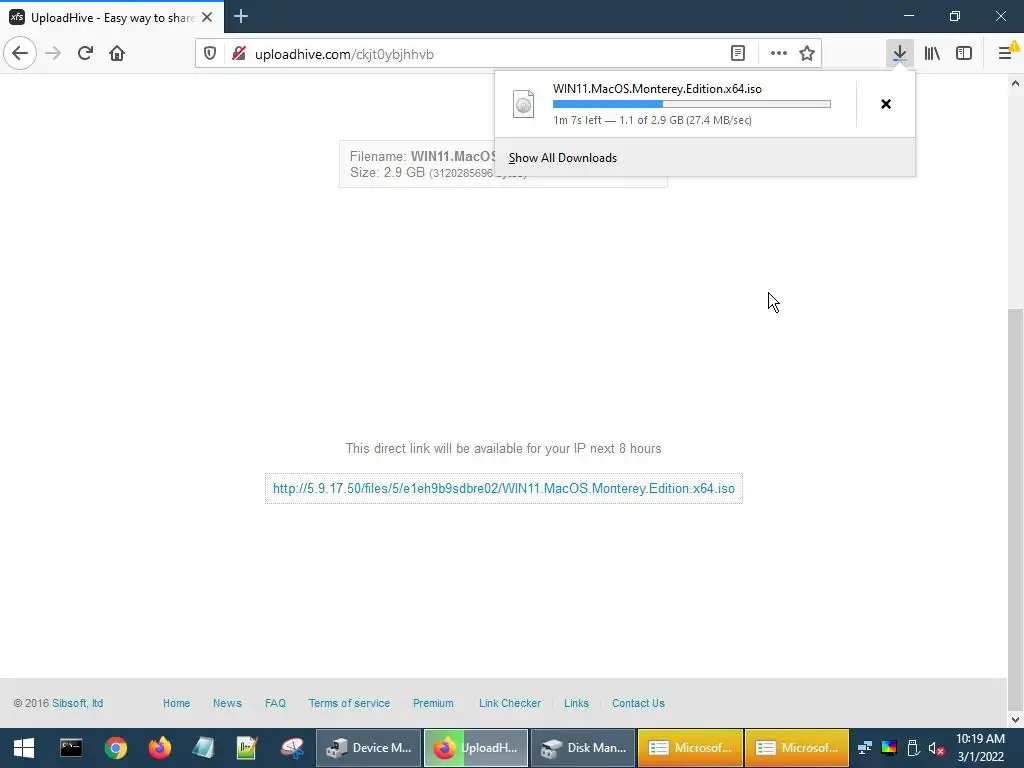The width and height of the screenshot is (1024, 768).
Task: Launch Chrome from the taskbar
Action: tap(116, 748)
